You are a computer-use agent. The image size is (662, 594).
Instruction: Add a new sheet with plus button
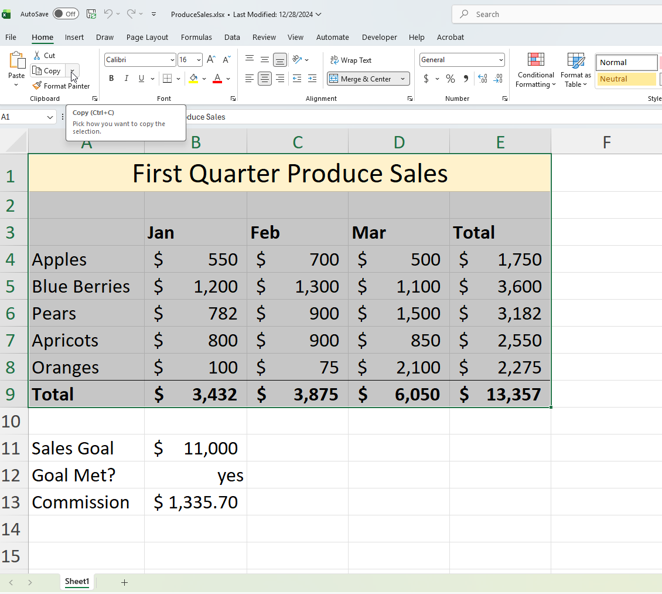click(x=124, y=583)
